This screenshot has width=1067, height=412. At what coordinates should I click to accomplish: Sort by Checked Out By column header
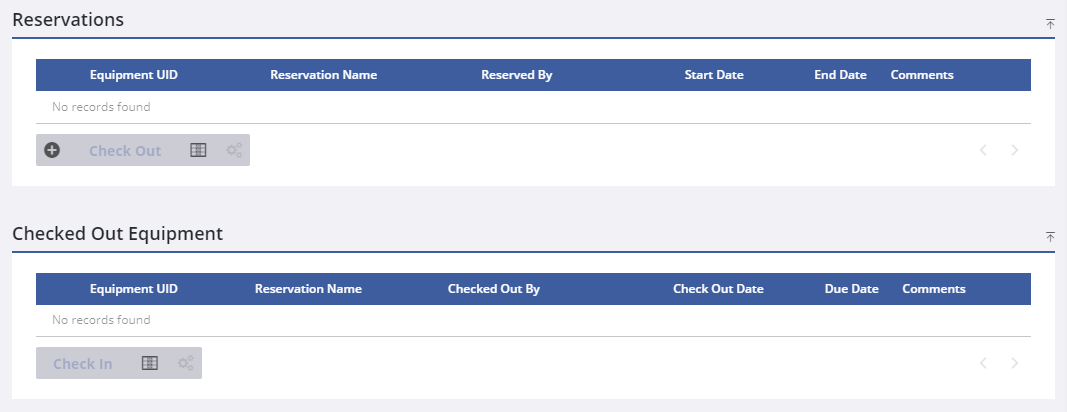coord(494,289)
